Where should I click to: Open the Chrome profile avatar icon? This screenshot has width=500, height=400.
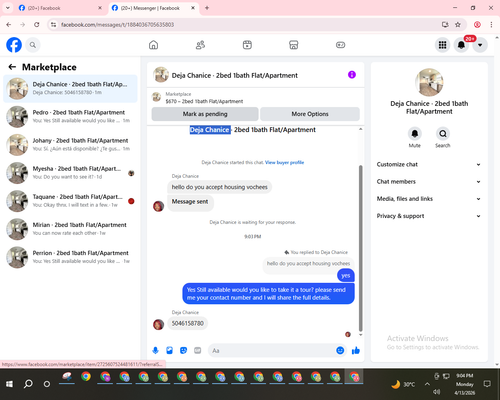click(477, 24)
